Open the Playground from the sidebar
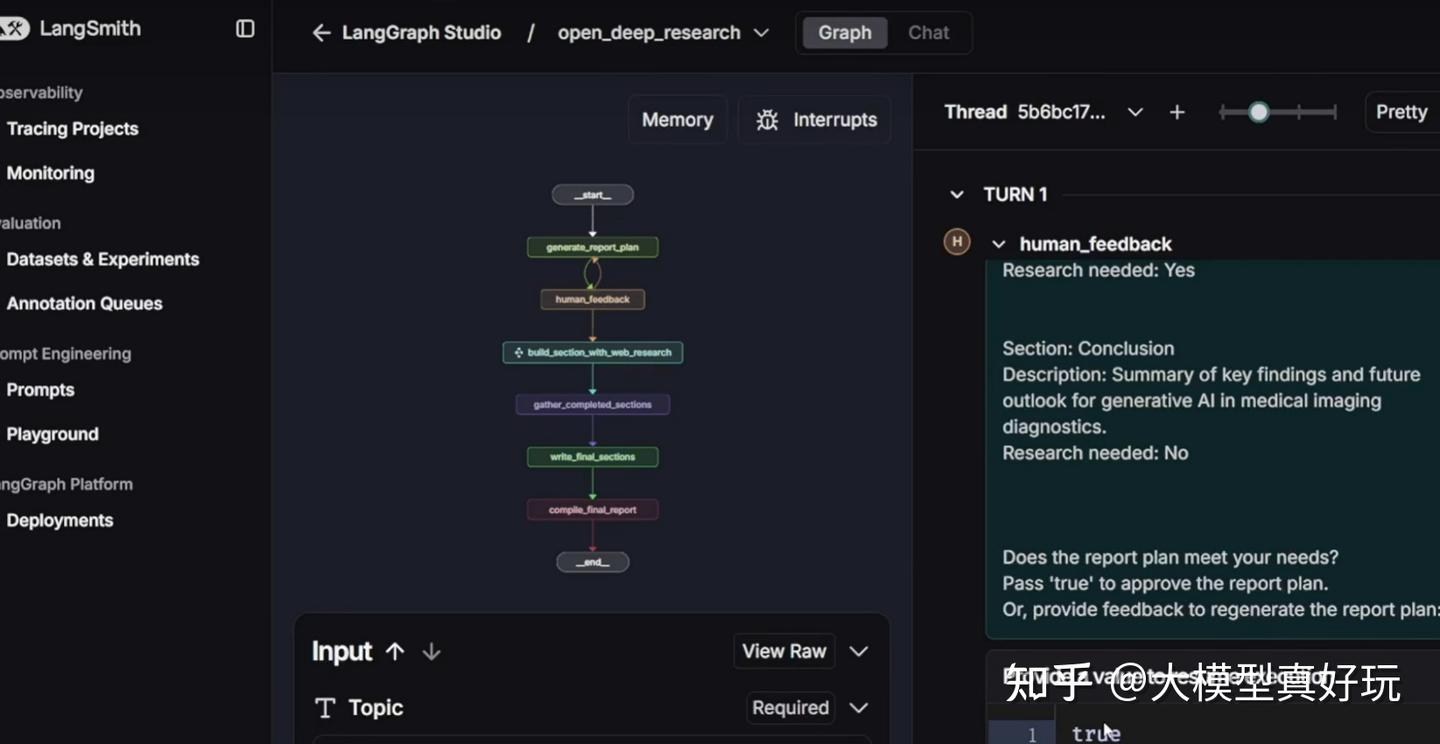Viewport: 1440px width, 744px height. coord(52,433)
